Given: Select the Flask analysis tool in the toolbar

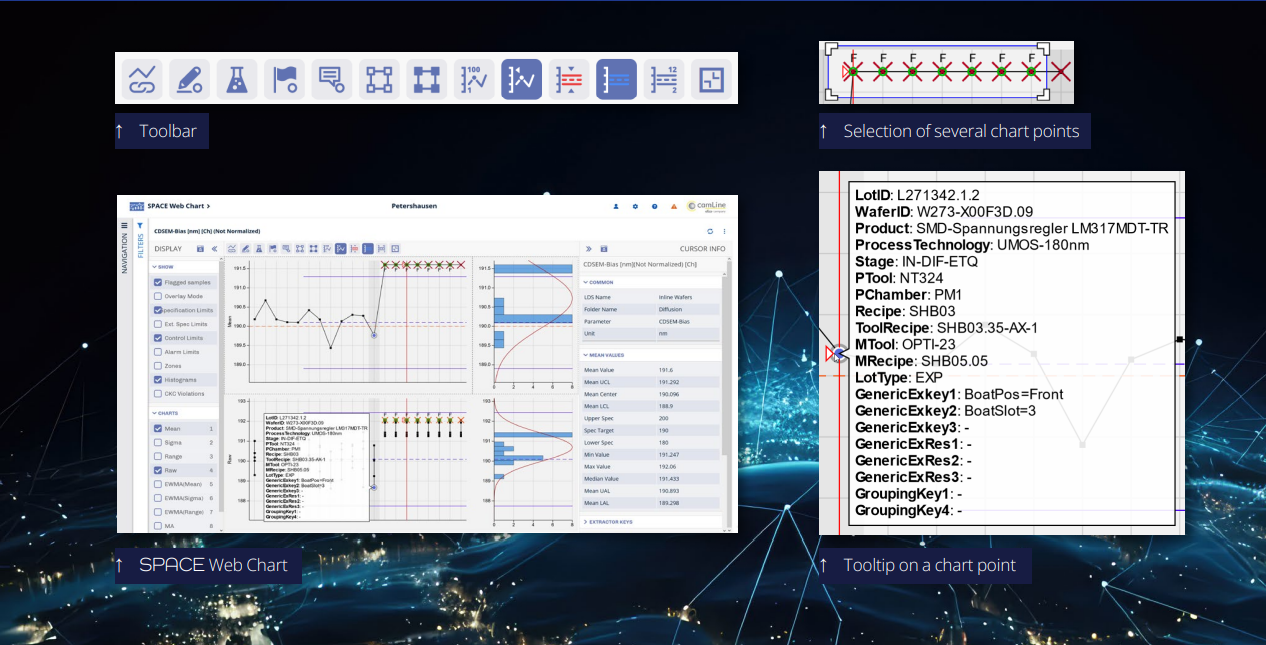Looking at the screenshot, I should (236, 78).
